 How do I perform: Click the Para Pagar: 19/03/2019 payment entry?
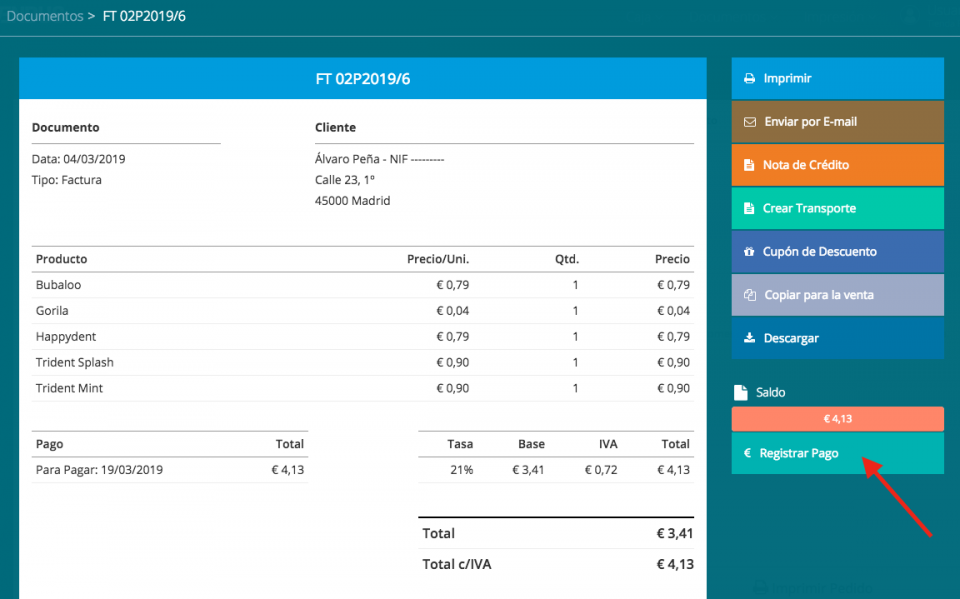[99, 470]
